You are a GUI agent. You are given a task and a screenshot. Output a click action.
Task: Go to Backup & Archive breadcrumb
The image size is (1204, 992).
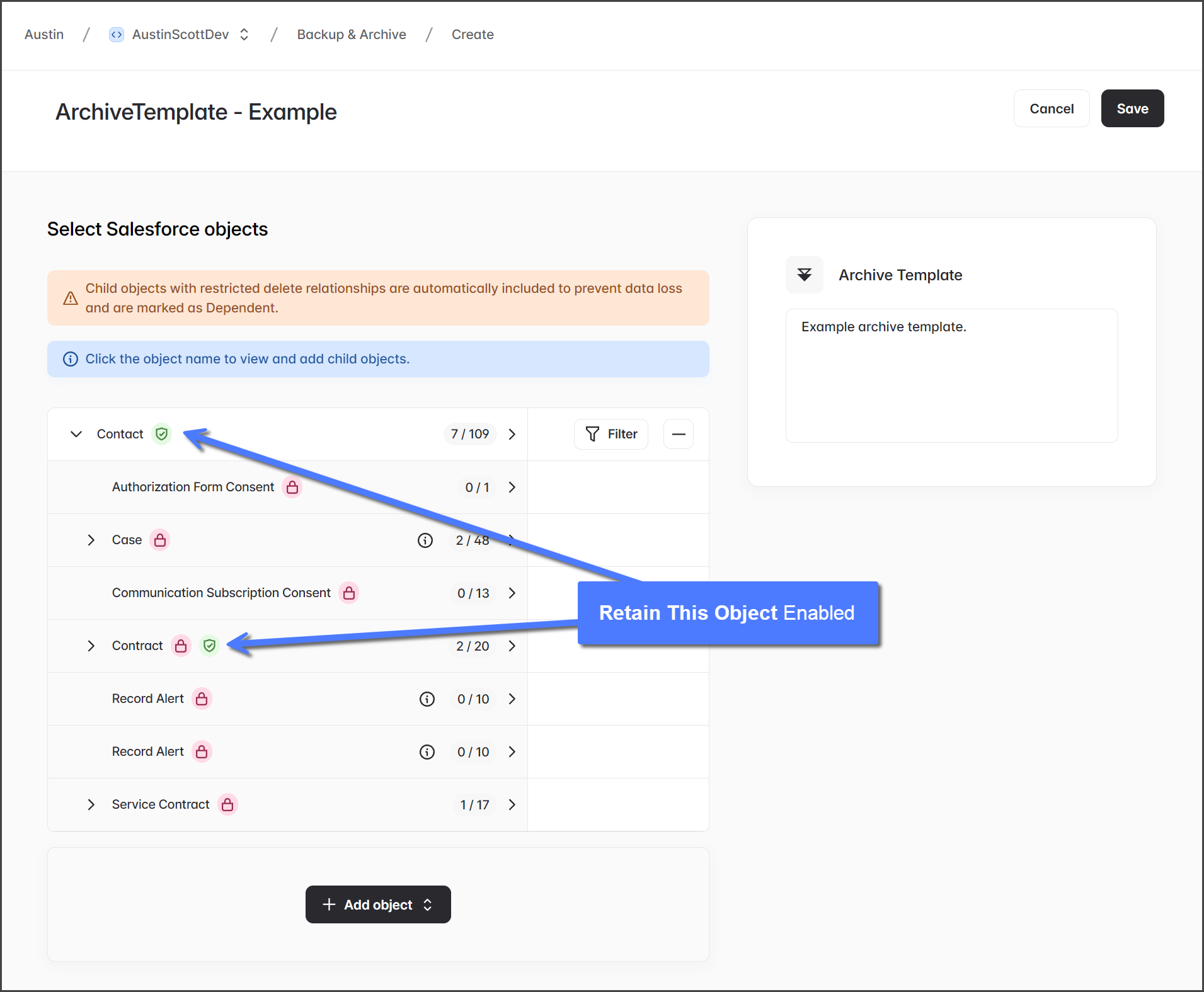click(x=352, y=35)
